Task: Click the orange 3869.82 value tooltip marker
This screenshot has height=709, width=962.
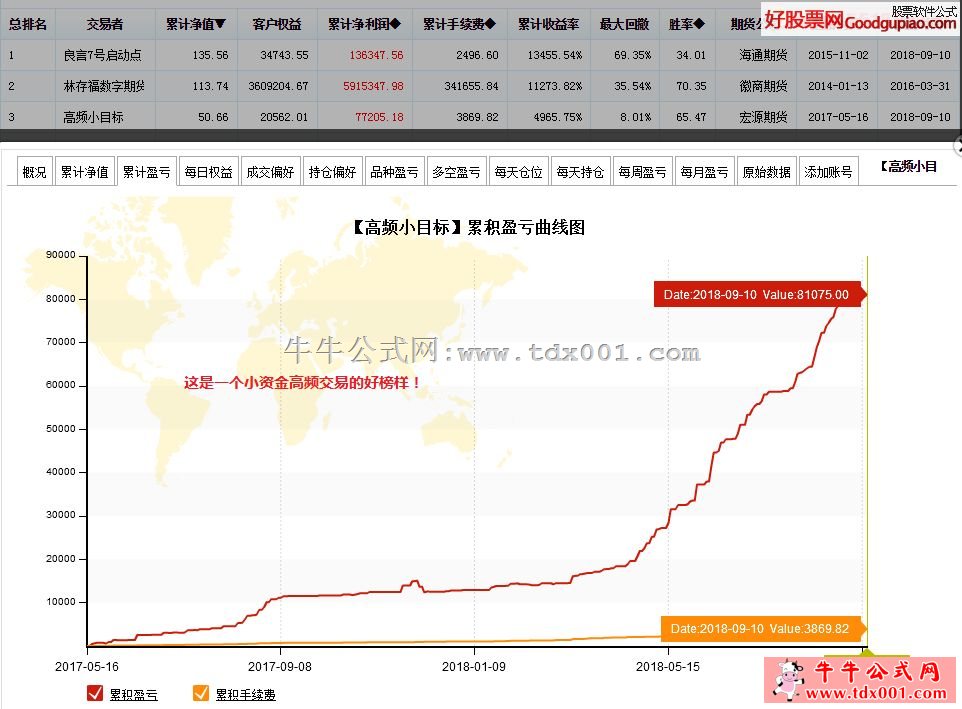Action: click(x=761, y=628)
